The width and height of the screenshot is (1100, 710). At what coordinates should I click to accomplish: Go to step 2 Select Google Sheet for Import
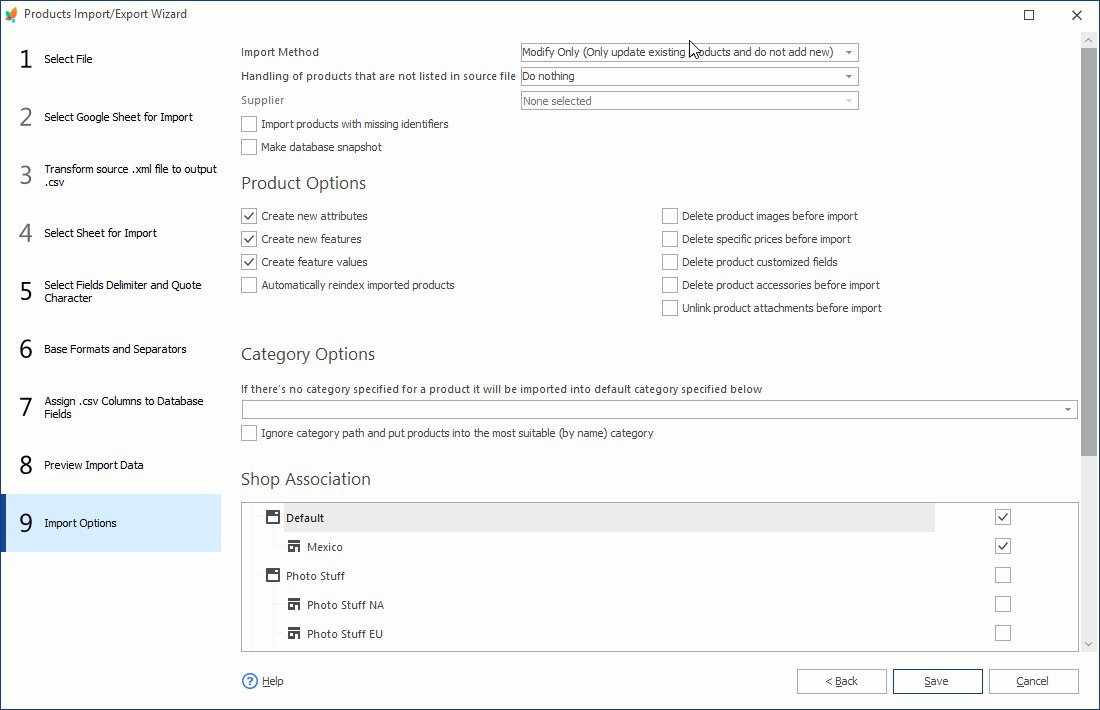point(112,117)
